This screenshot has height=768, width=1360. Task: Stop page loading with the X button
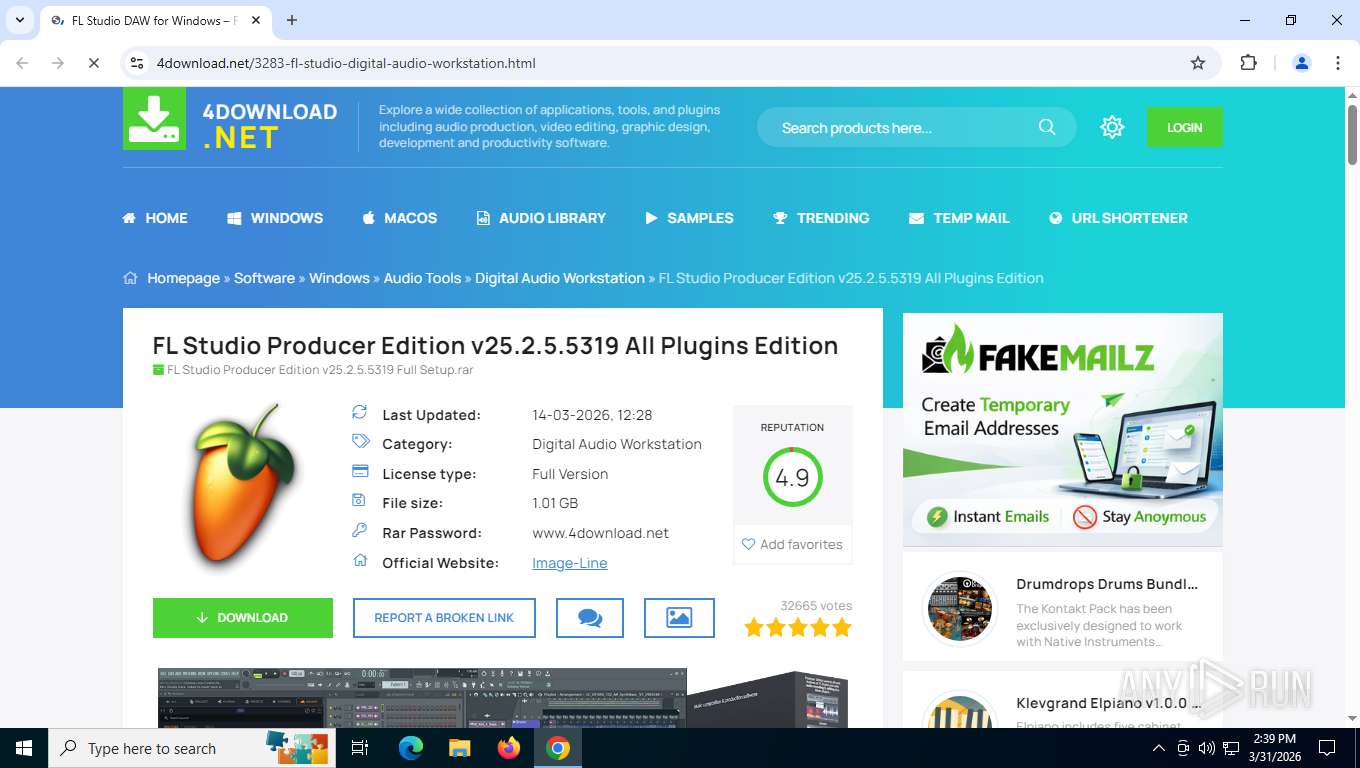[93, 63]
